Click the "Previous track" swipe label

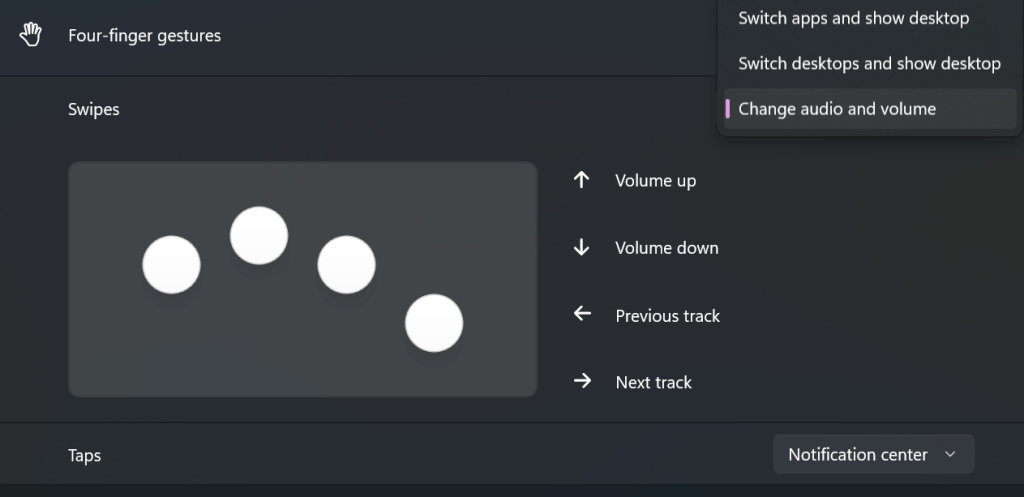click(x=668, y=316)
